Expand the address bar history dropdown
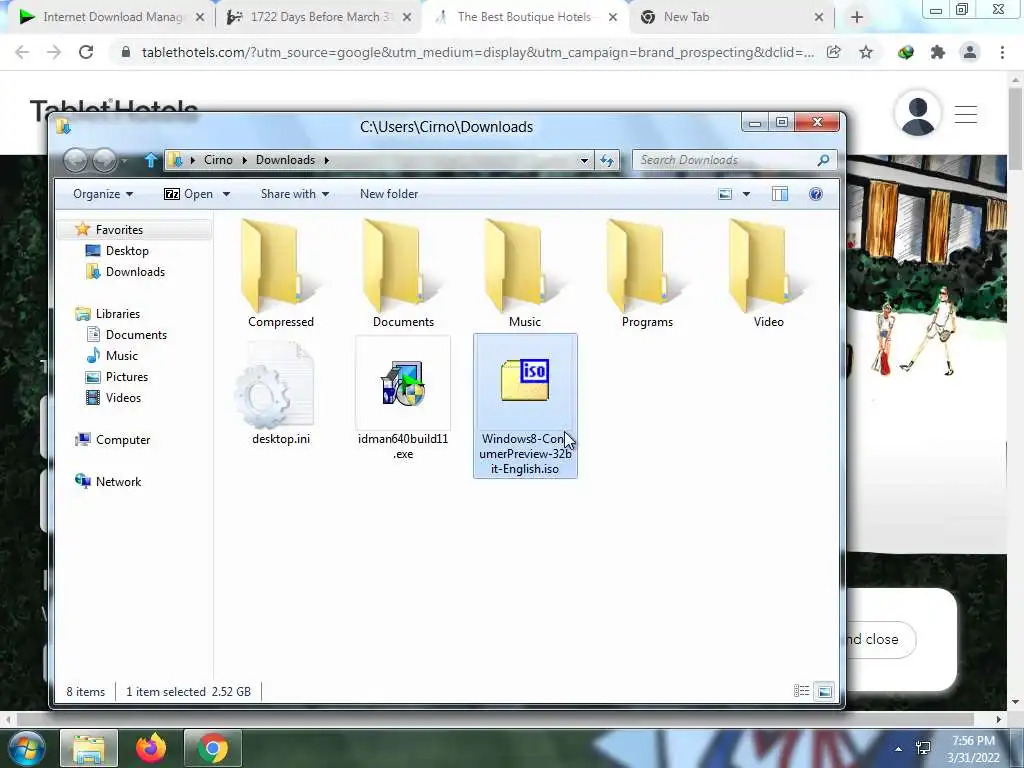 [x=584, y=160]
